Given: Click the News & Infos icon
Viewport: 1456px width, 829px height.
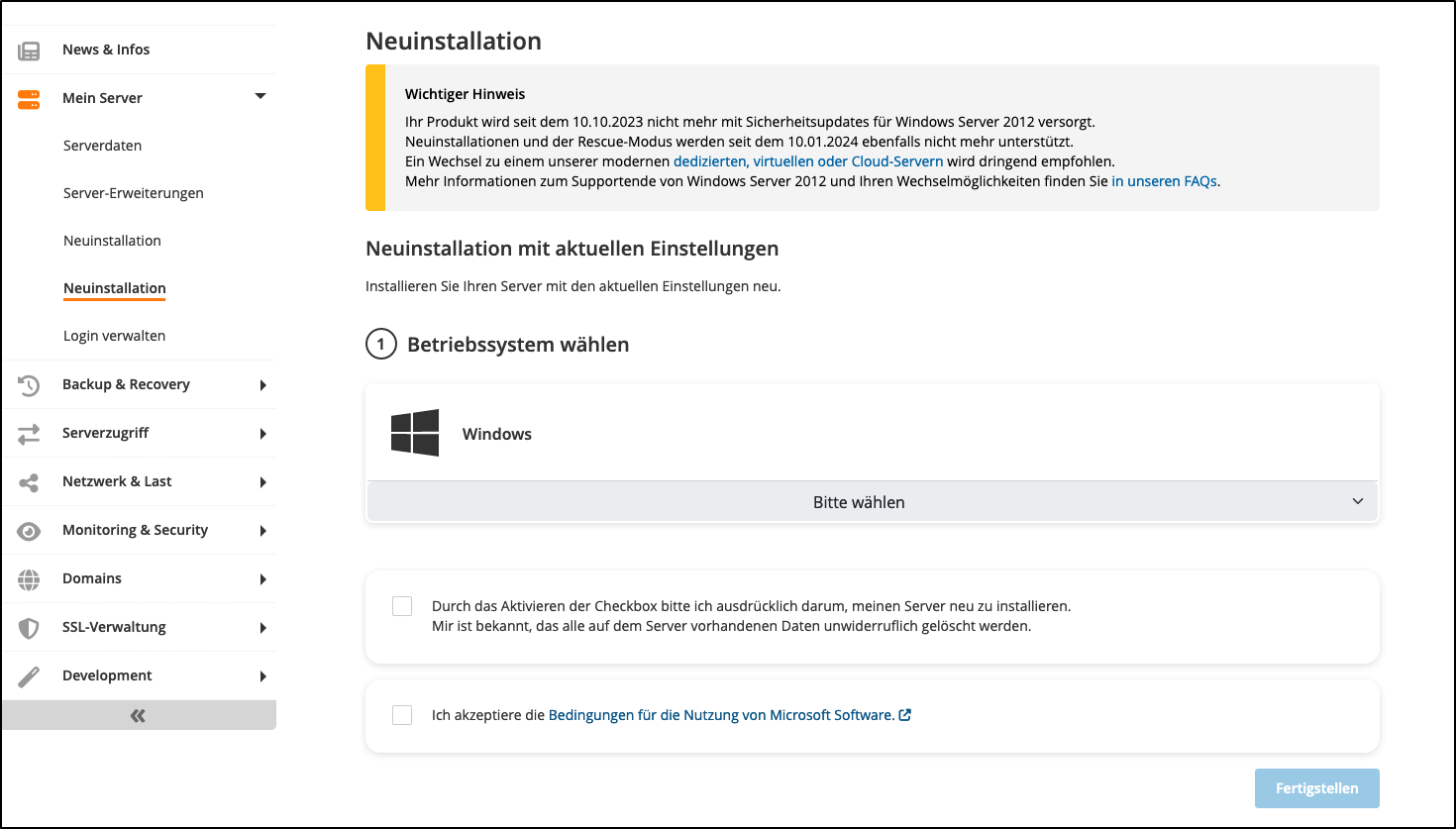Looking at the screenshot, I should [30, 49].
